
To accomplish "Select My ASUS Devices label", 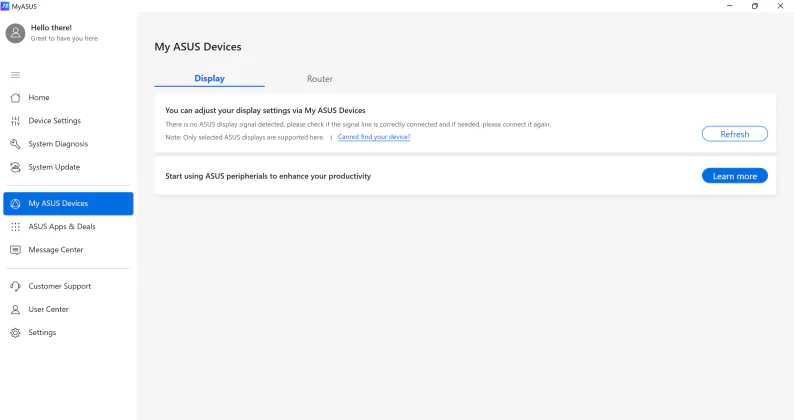I will click(x=58, y=203).
